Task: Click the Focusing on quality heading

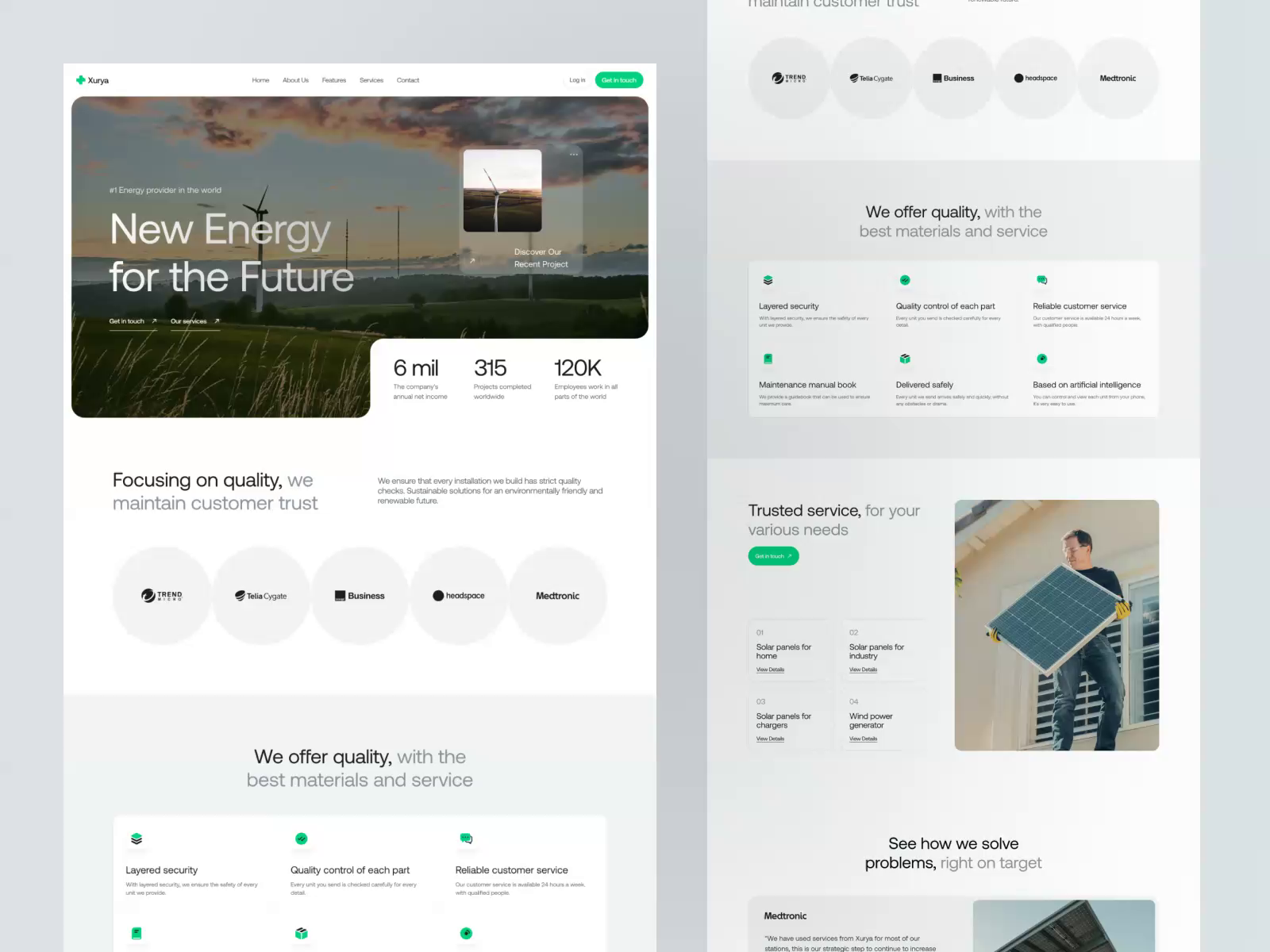Action: 215,491
